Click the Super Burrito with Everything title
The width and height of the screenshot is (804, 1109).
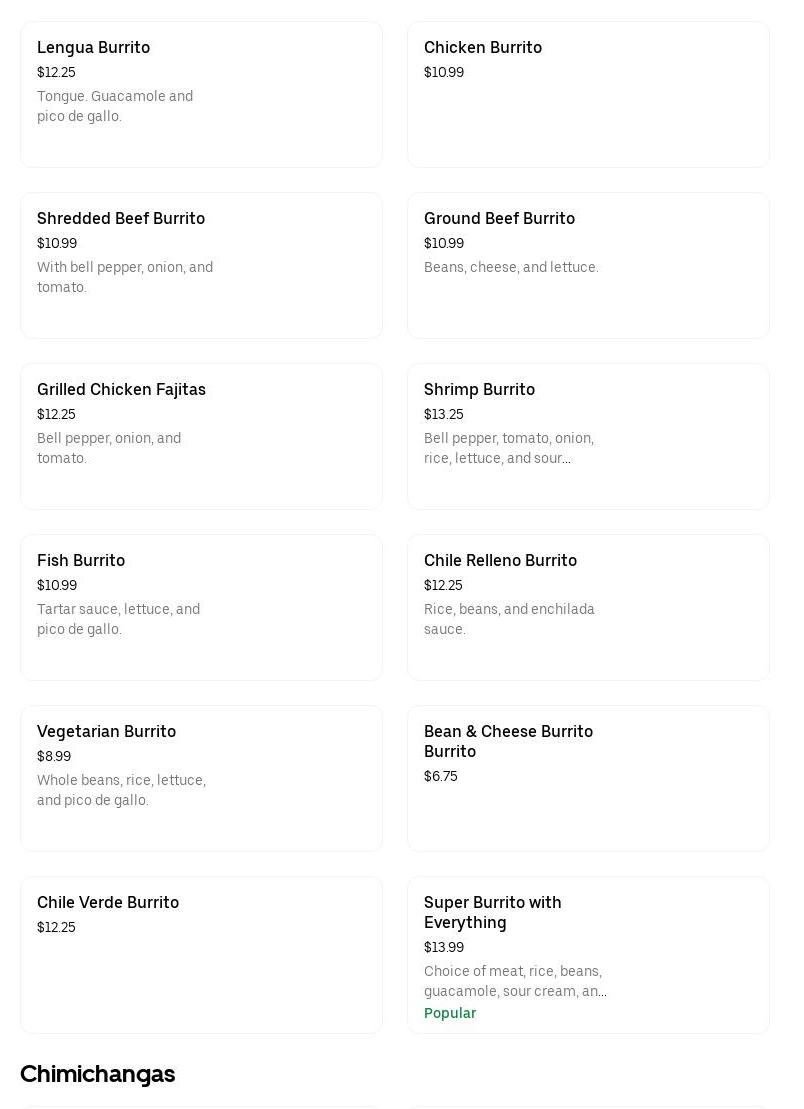492,912
